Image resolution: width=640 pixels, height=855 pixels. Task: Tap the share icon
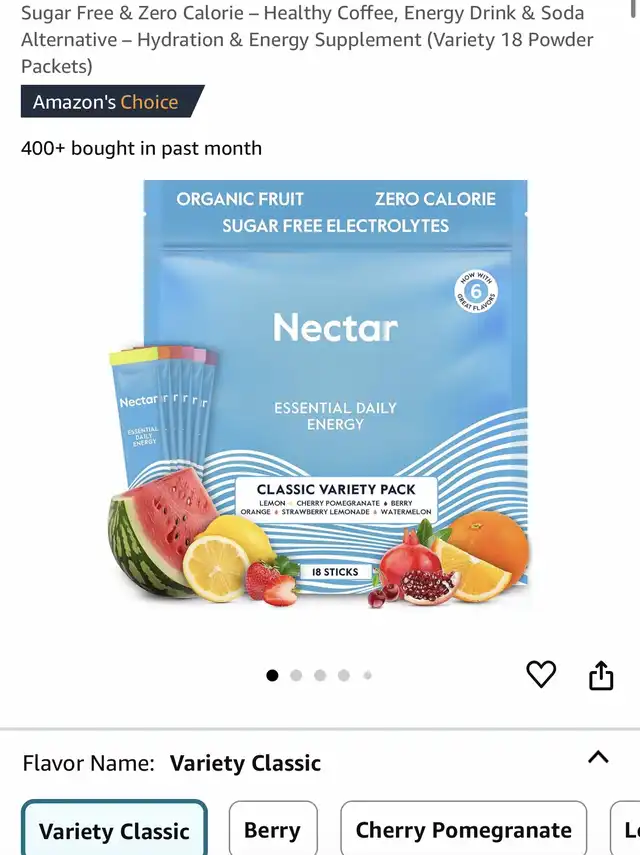point(601,675)
